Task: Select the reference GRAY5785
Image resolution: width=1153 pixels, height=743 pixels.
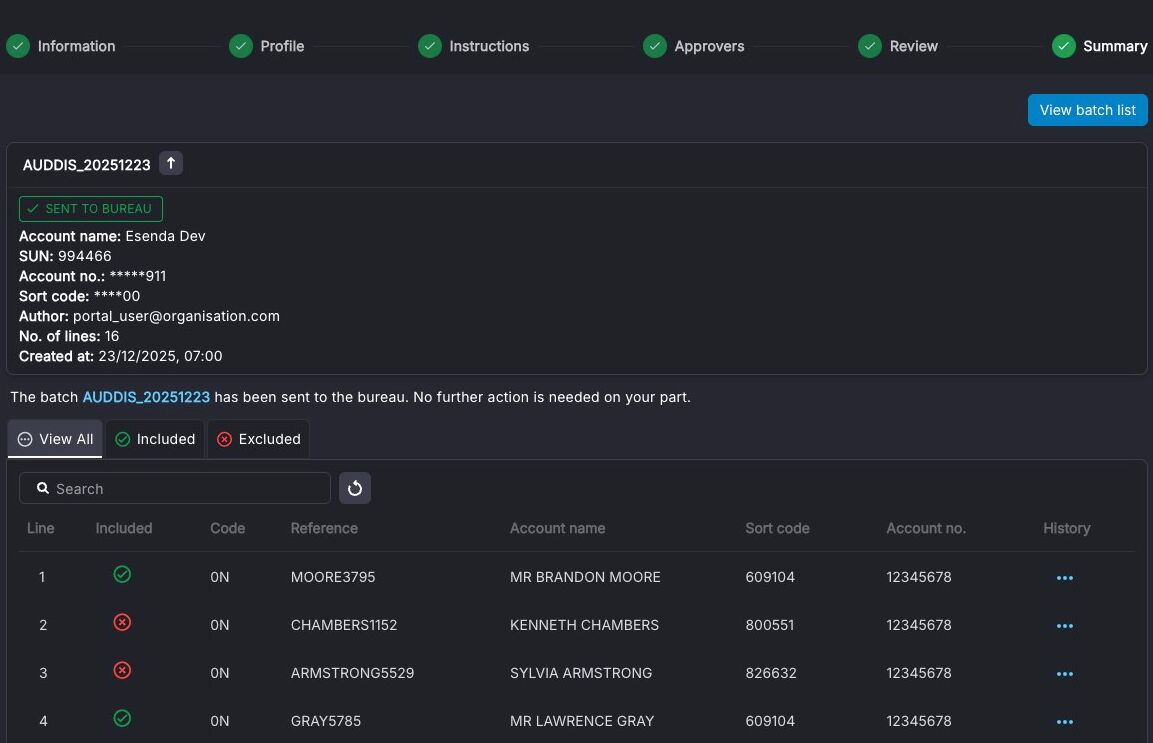Action: click(325, 720)
